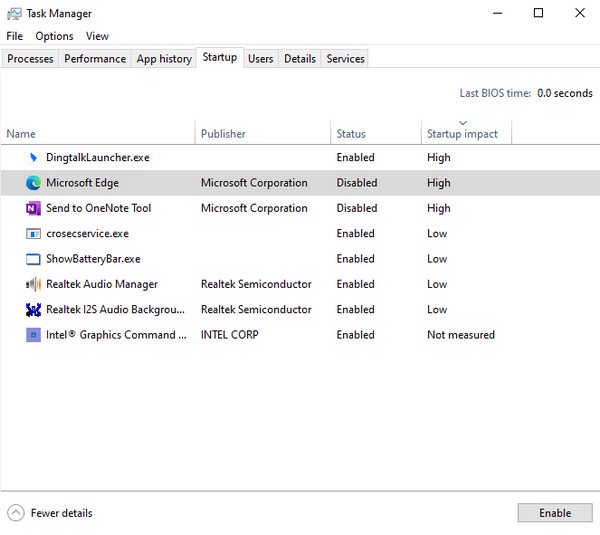Switch to the App history tab
This screenshot has width=600, height=535.
point(164,59)
